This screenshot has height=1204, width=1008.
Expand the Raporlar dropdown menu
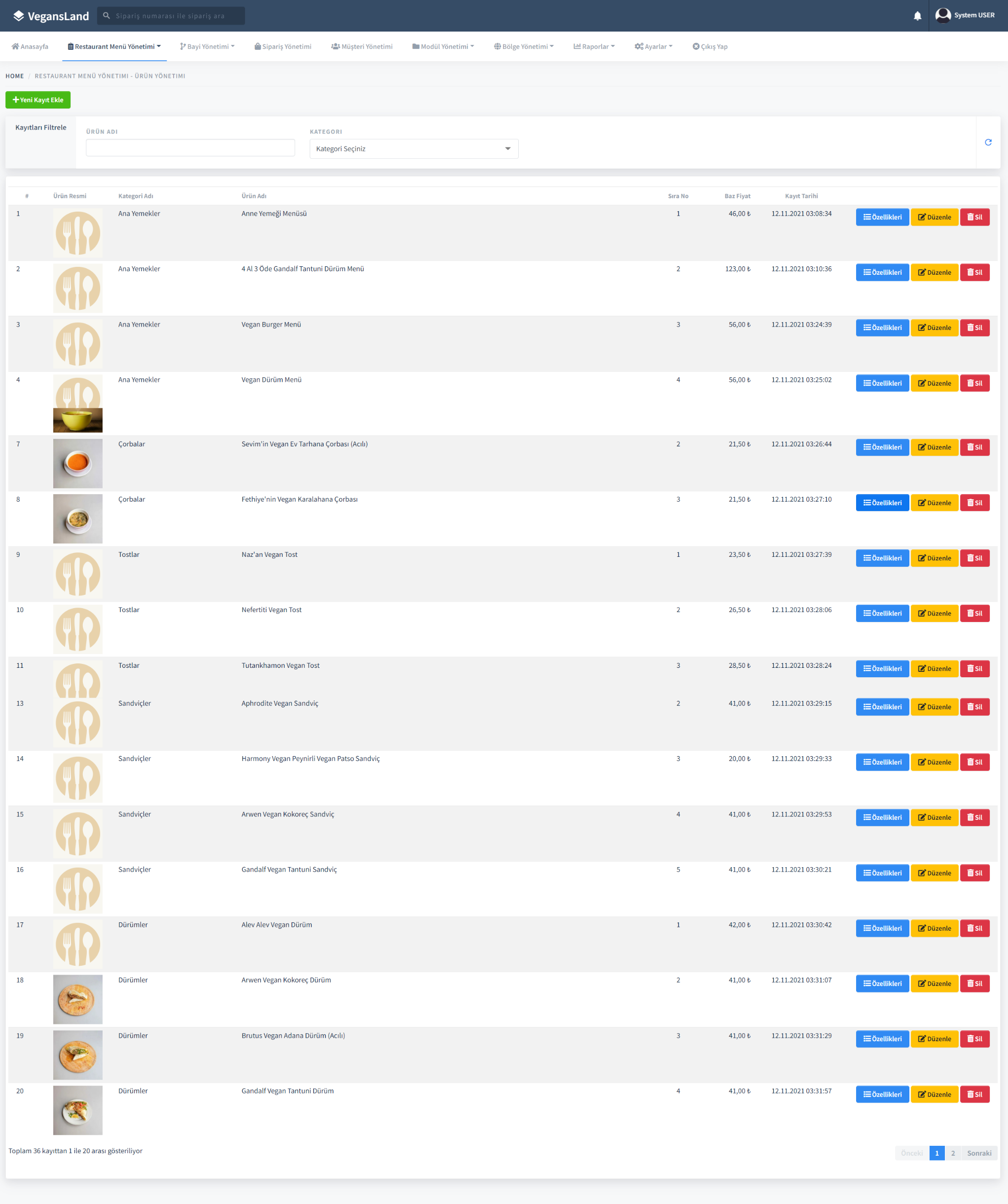point(594,47)
